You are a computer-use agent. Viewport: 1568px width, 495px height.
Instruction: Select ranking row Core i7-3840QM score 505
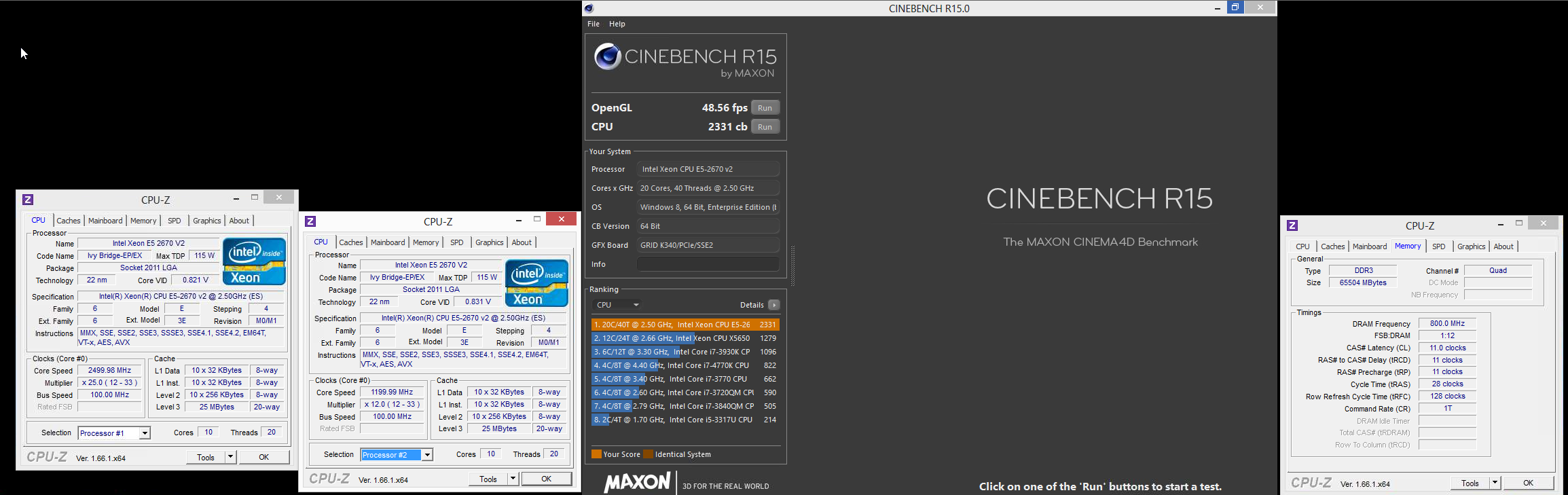[x=685, y=406]
